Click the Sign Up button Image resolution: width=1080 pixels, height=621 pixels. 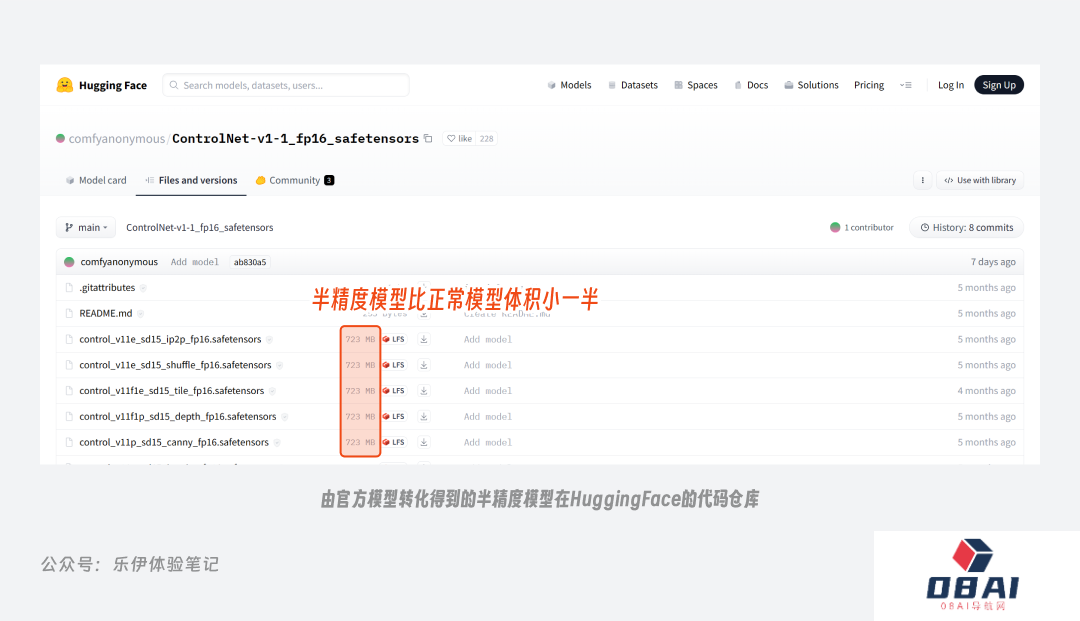click(999, 85)
